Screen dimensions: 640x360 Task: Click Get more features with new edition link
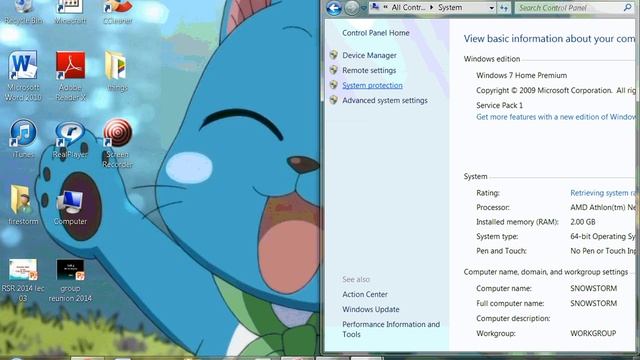click(x=556, y=117)
